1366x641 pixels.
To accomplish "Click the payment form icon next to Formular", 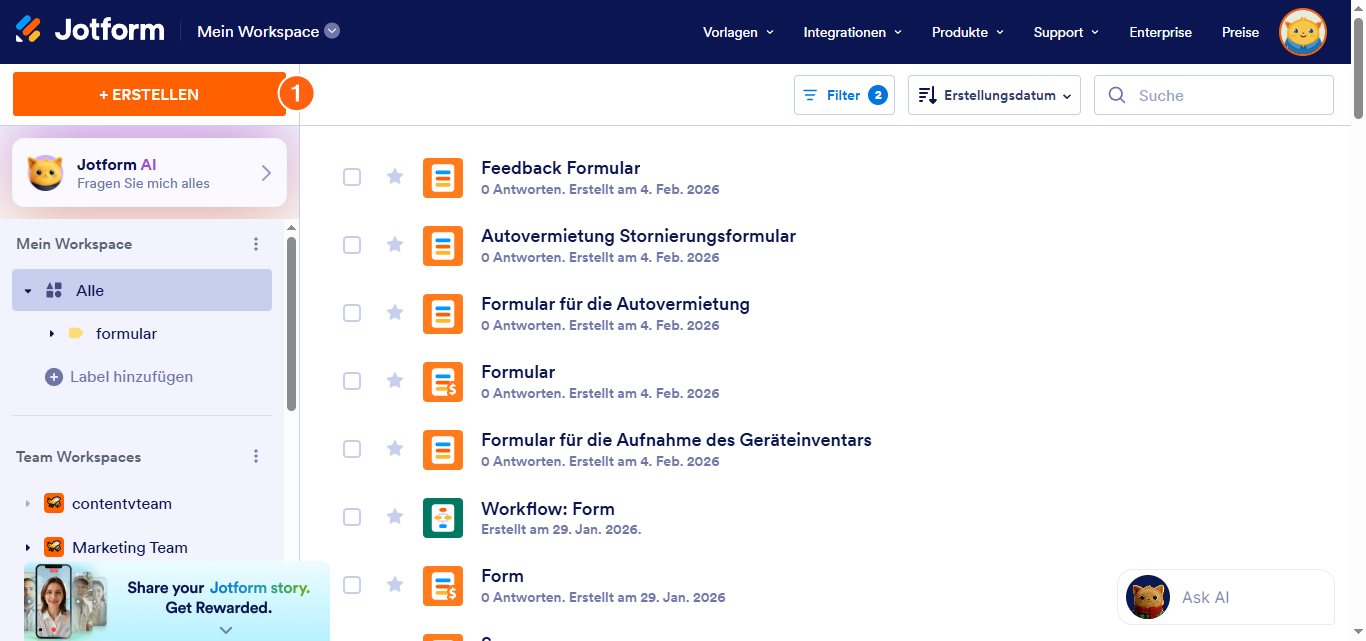I will click(x=443, y=381).
